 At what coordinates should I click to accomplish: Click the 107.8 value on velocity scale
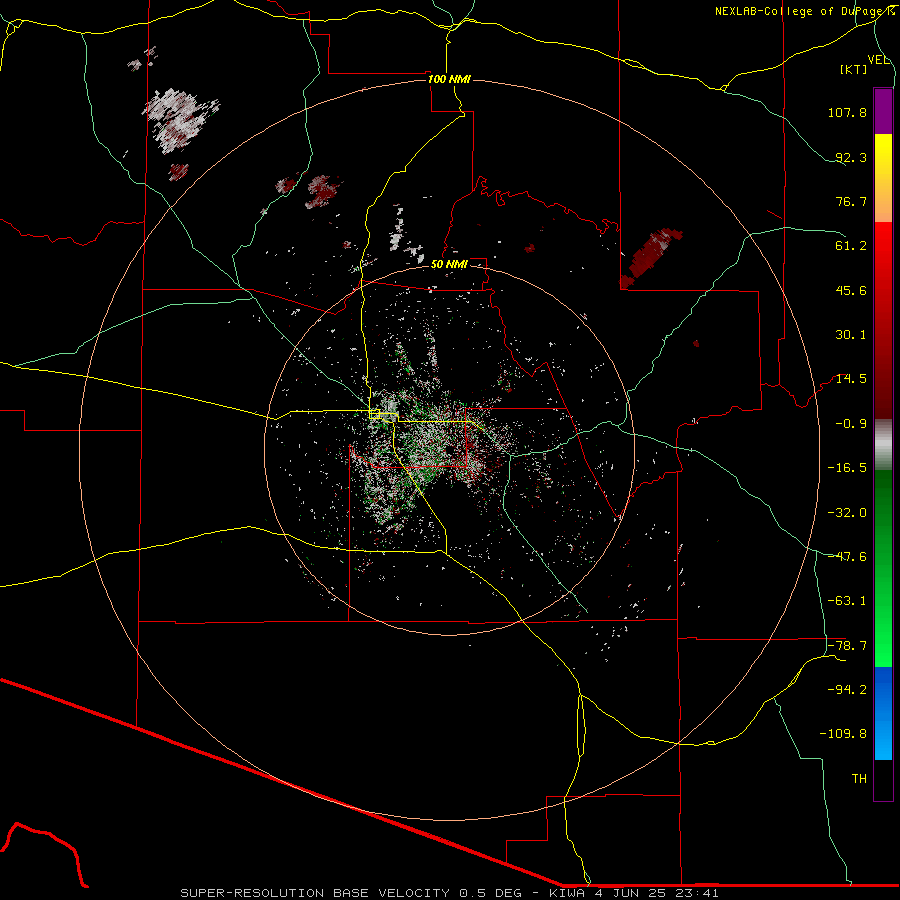[x=847, y=112]
